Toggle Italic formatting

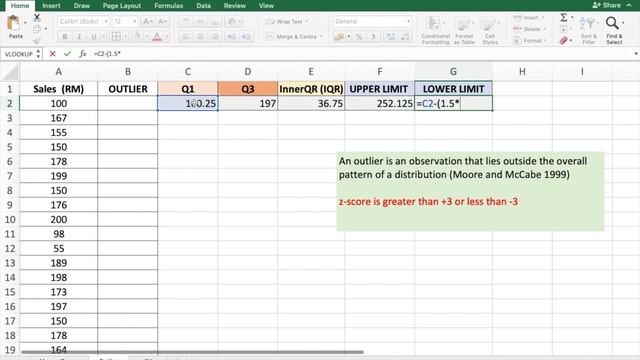79,37
